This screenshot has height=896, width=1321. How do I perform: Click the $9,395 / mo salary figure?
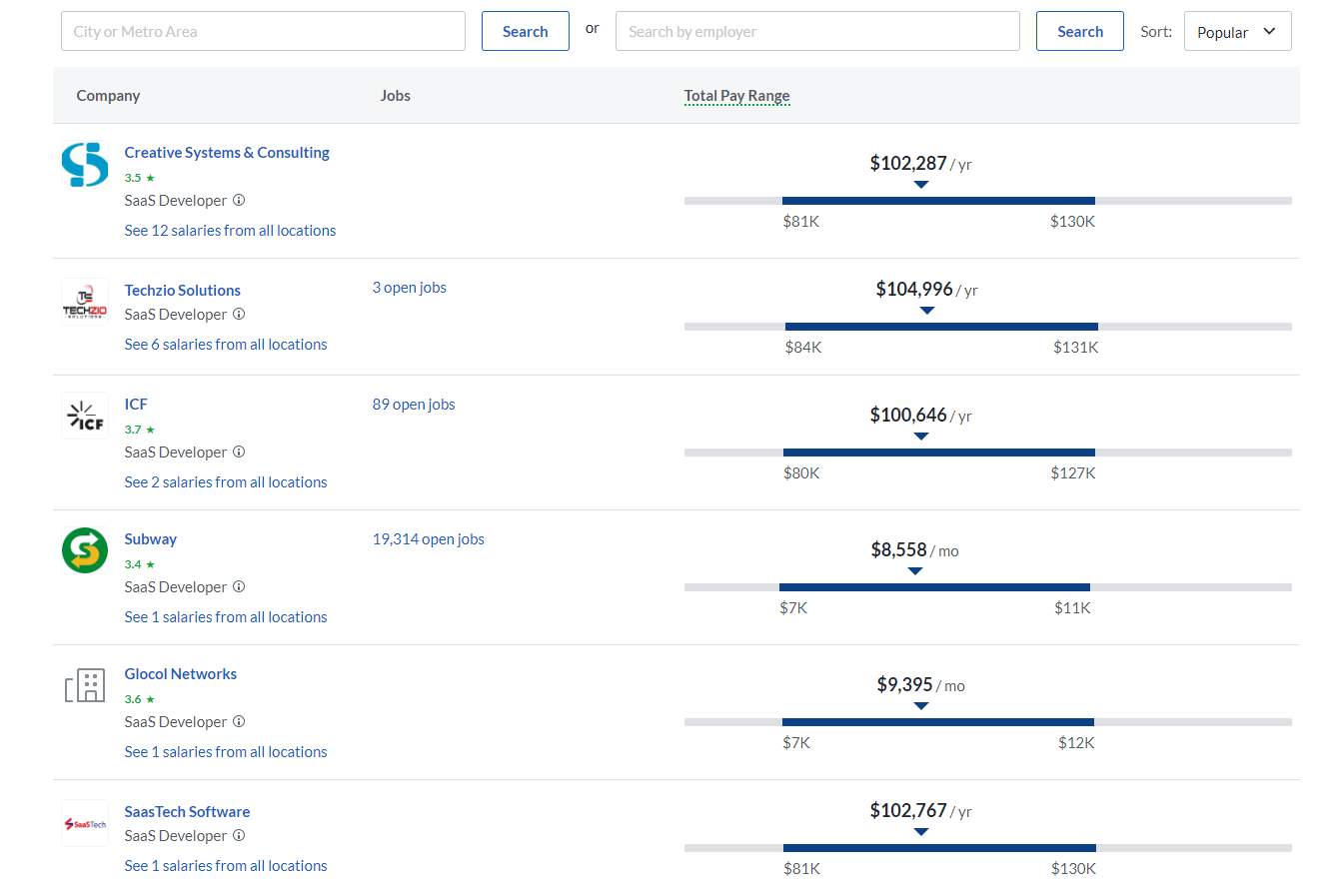tap(920, 685)
